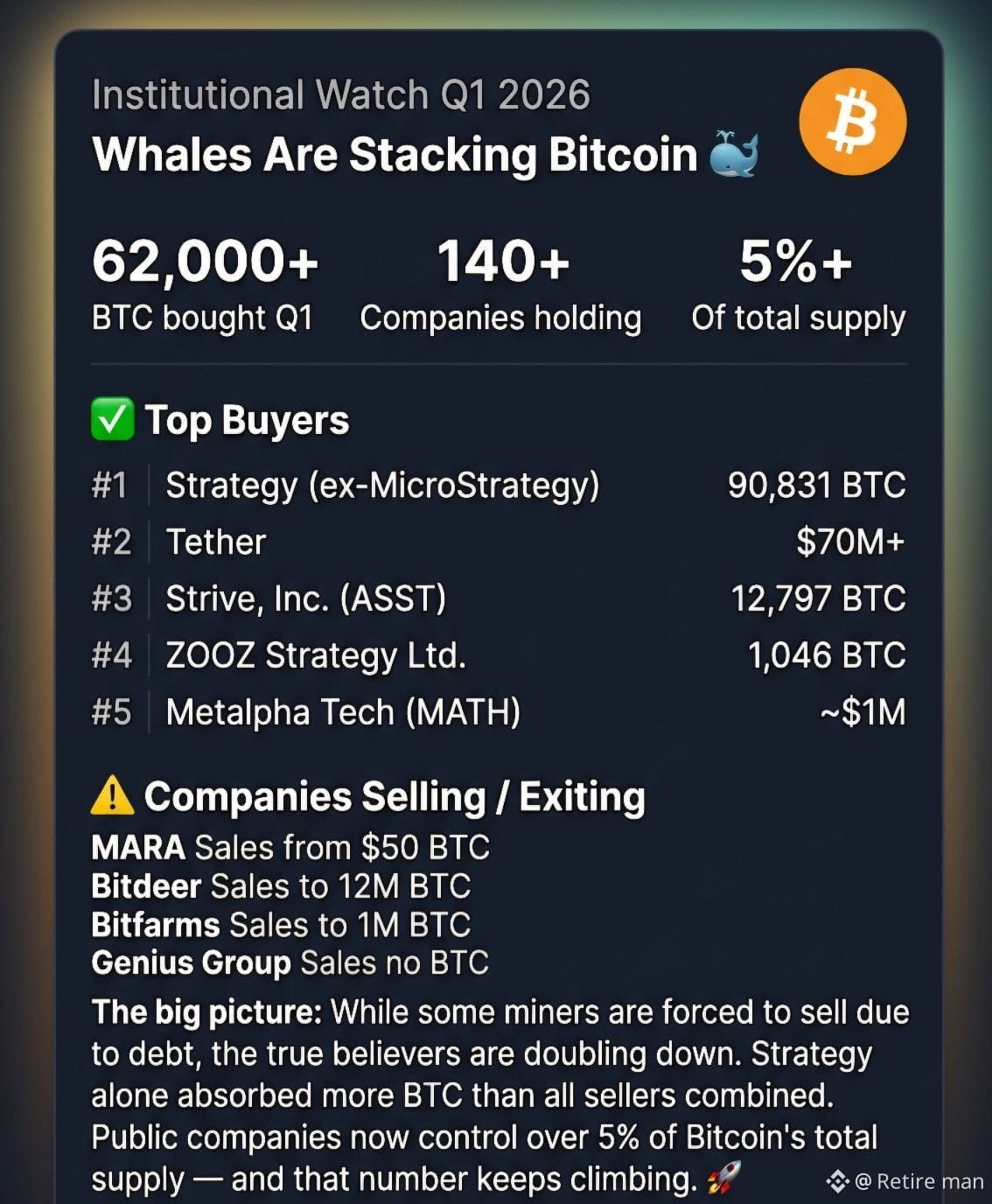Click the Bitdeer sales line

[281, 886]
